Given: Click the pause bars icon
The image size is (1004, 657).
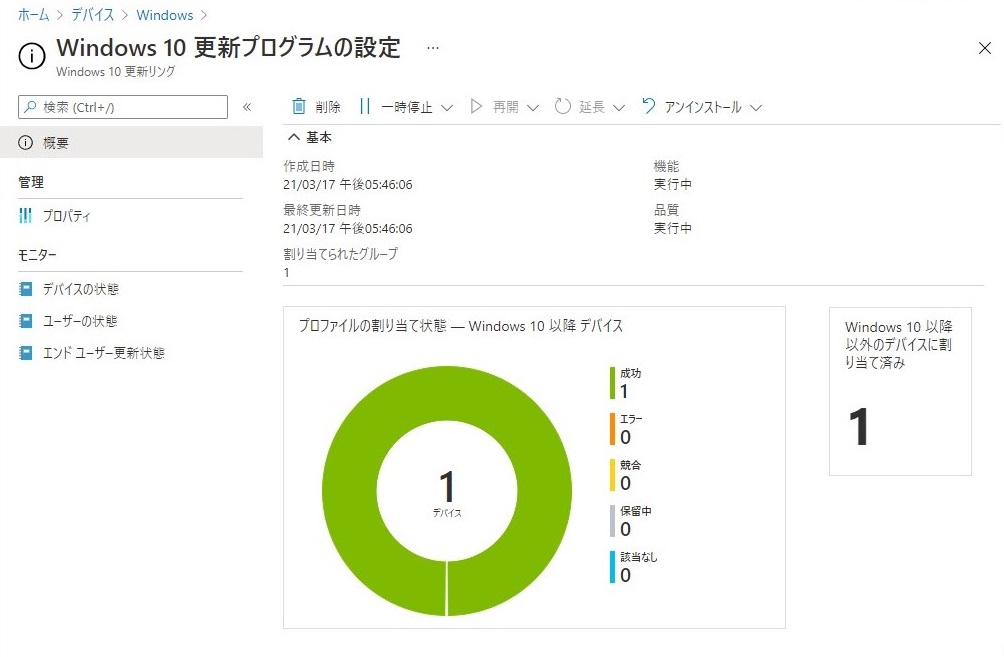Looking at the screenshot, I should pyautogui.click(x=364, y=106).
